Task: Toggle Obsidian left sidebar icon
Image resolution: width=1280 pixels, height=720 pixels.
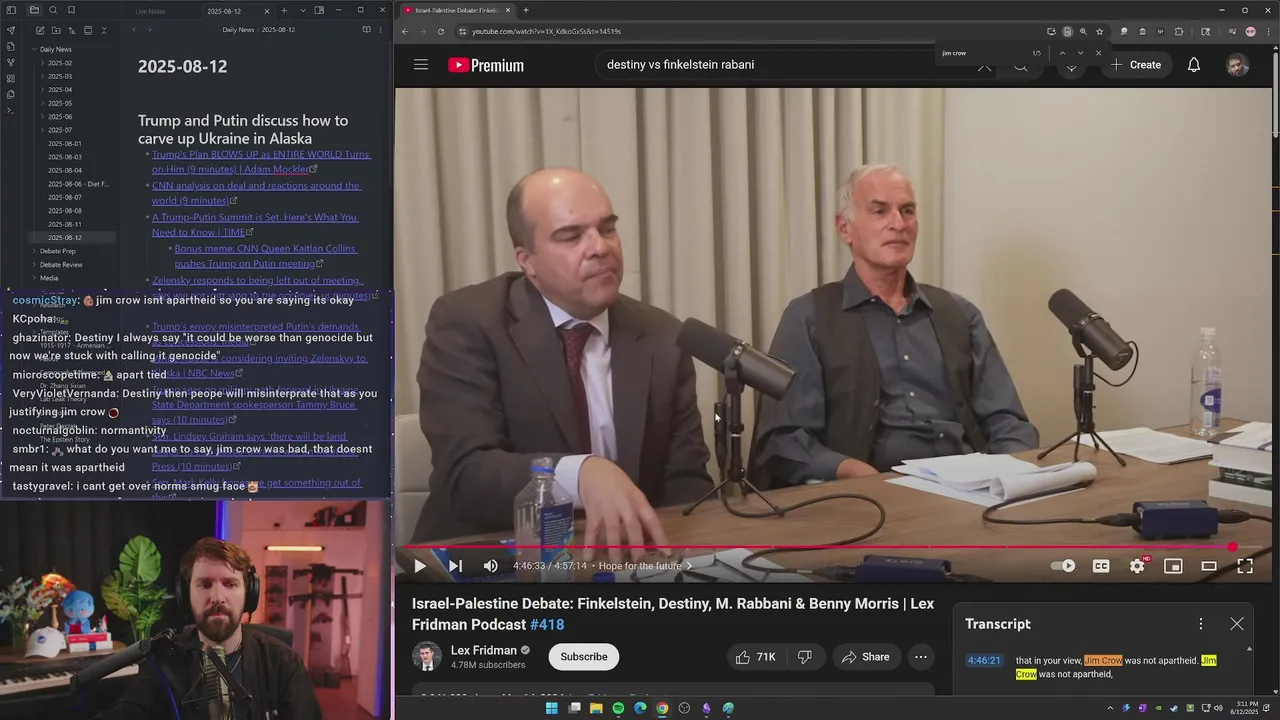Action: click(x=11, y=10)
